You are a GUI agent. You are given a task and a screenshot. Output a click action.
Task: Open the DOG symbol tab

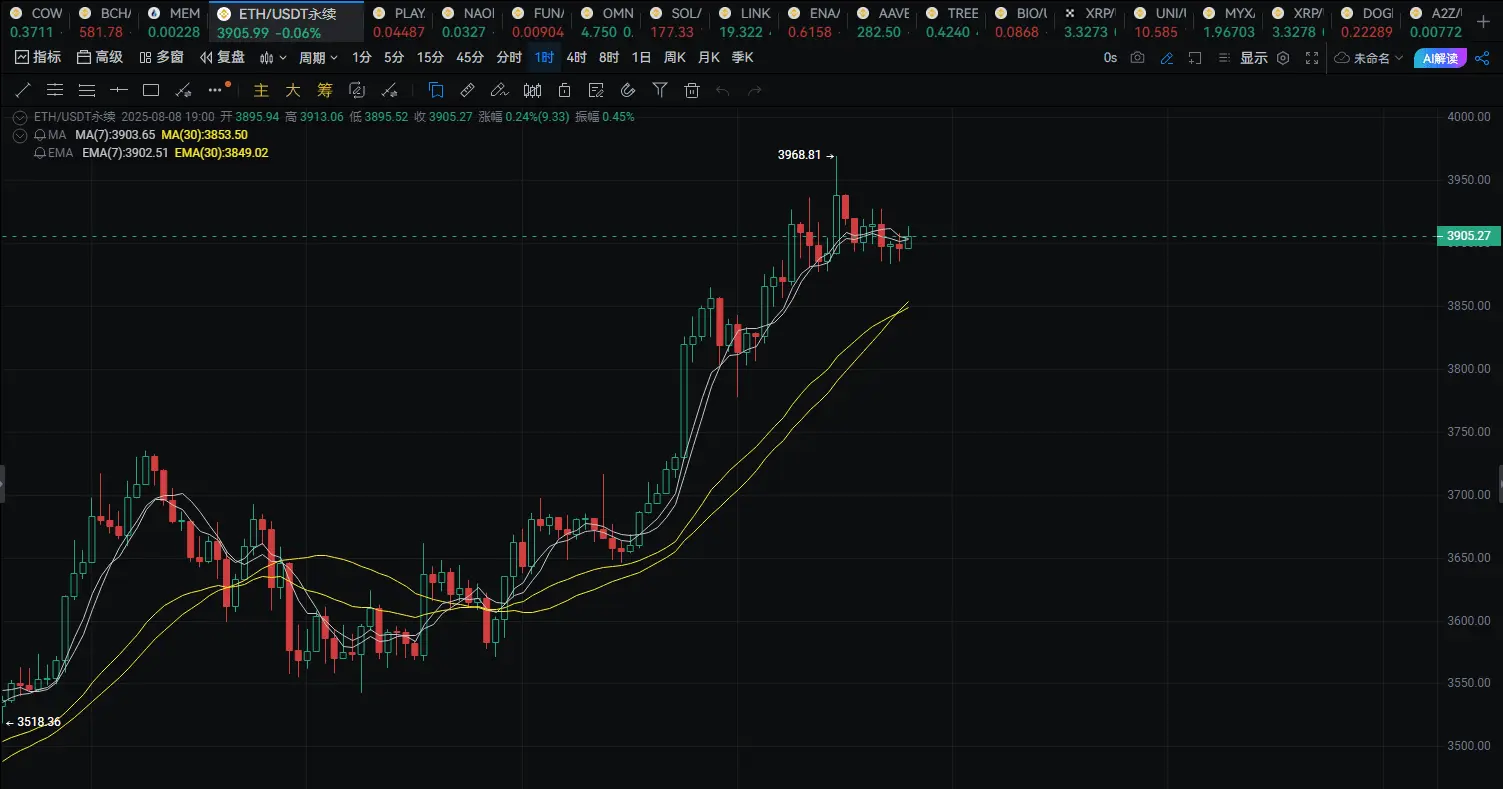coord(1365,21)
